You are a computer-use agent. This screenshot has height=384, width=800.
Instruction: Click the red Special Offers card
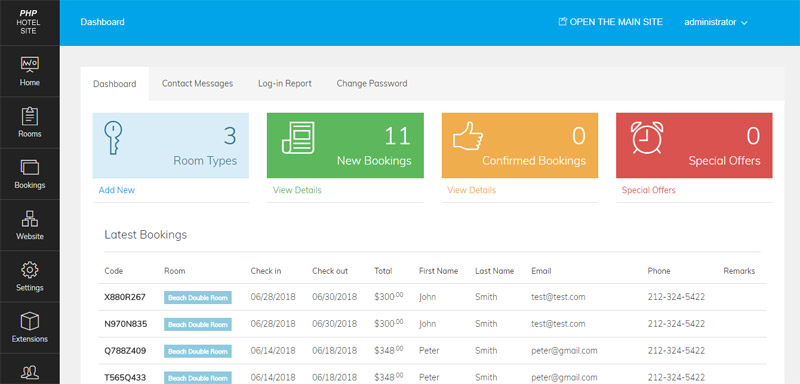(694, 145)
